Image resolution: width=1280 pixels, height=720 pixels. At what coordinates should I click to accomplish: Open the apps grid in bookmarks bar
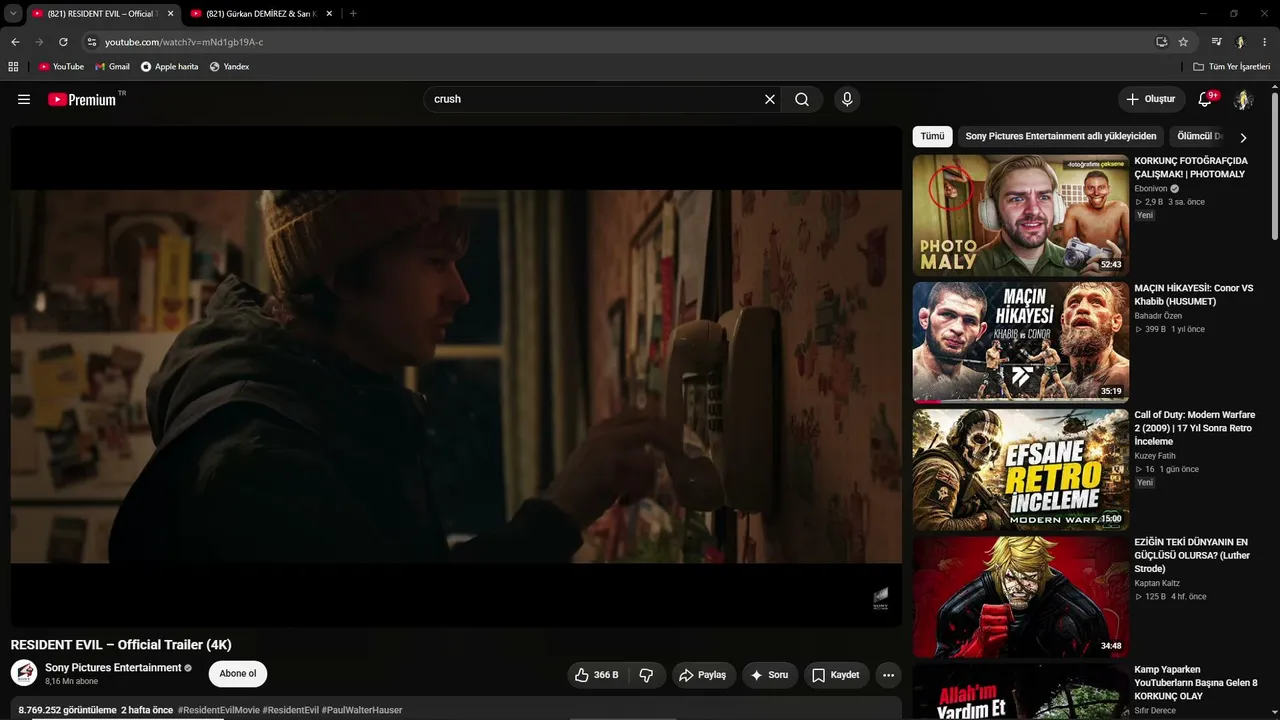point(13,67)
